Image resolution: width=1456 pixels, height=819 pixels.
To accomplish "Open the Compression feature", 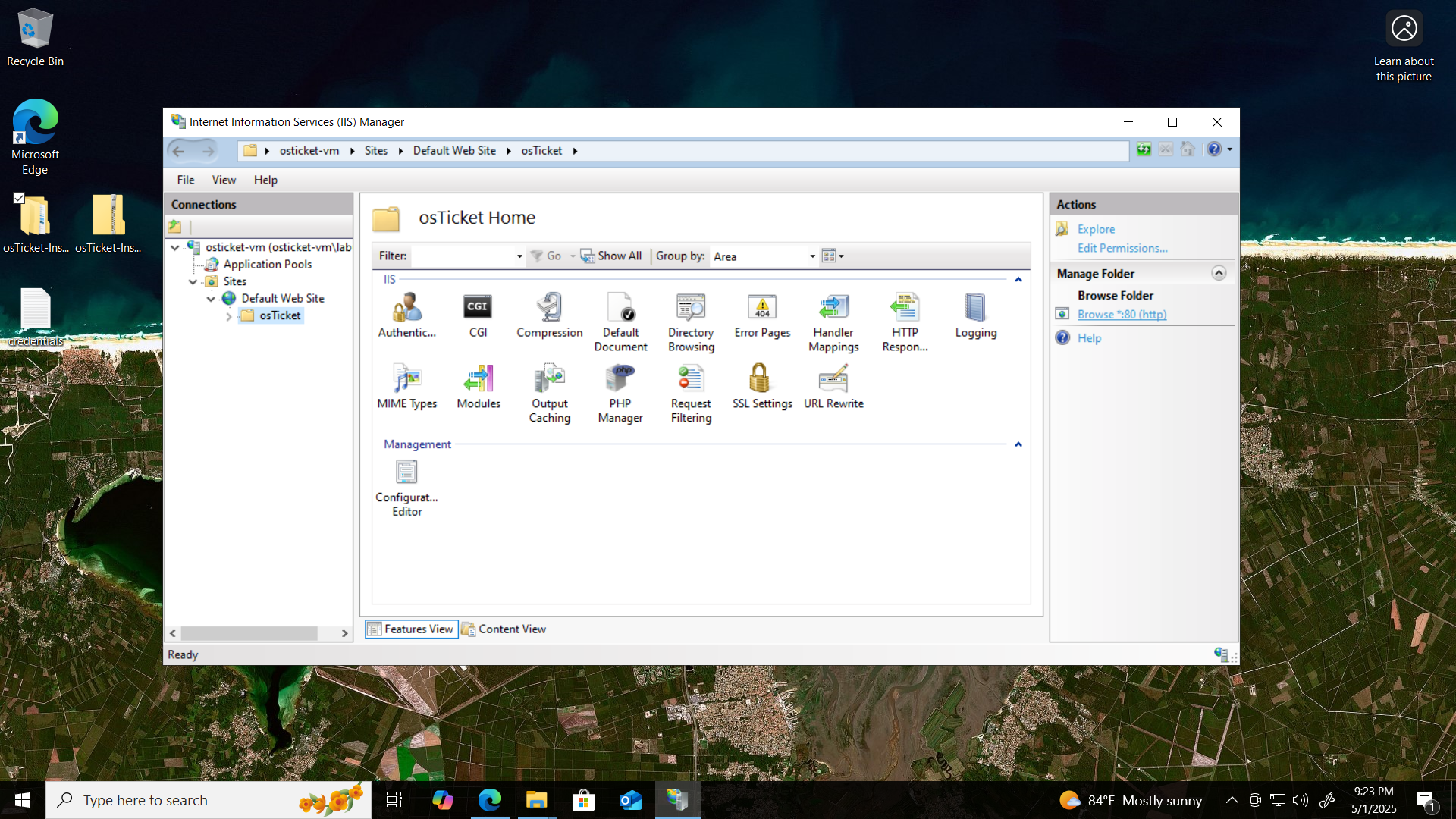I will click(550, 315).
